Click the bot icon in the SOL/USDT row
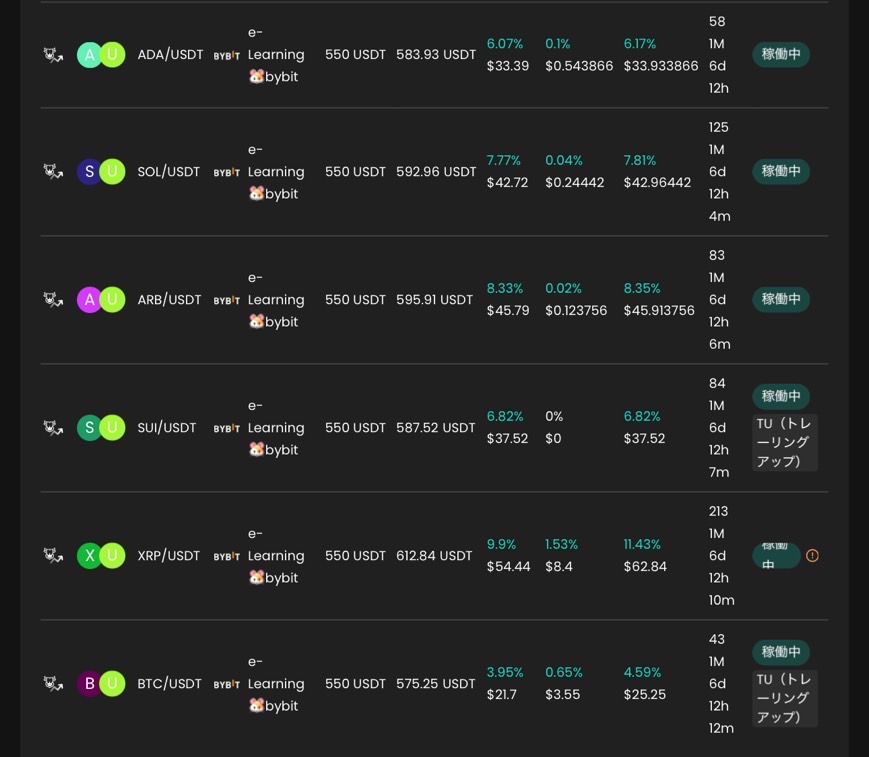Image resolution: width=869 pixels, height=757 pixels. [x=53, y=172]
